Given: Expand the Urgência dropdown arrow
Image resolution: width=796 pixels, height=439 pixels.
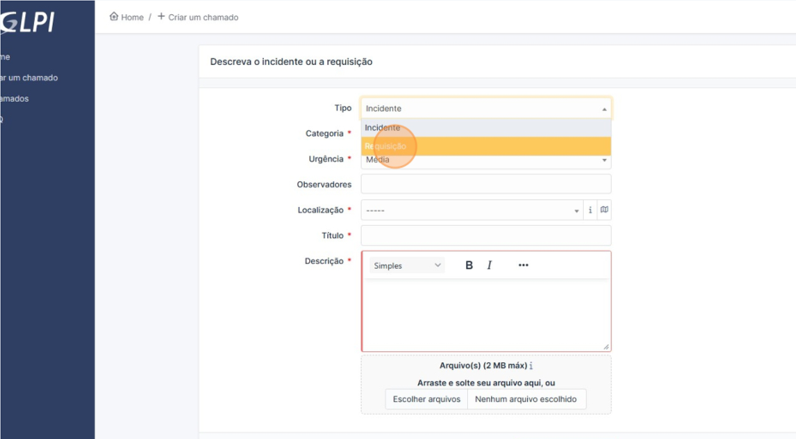Looking at the screenshot, I should tap(604, 160).
